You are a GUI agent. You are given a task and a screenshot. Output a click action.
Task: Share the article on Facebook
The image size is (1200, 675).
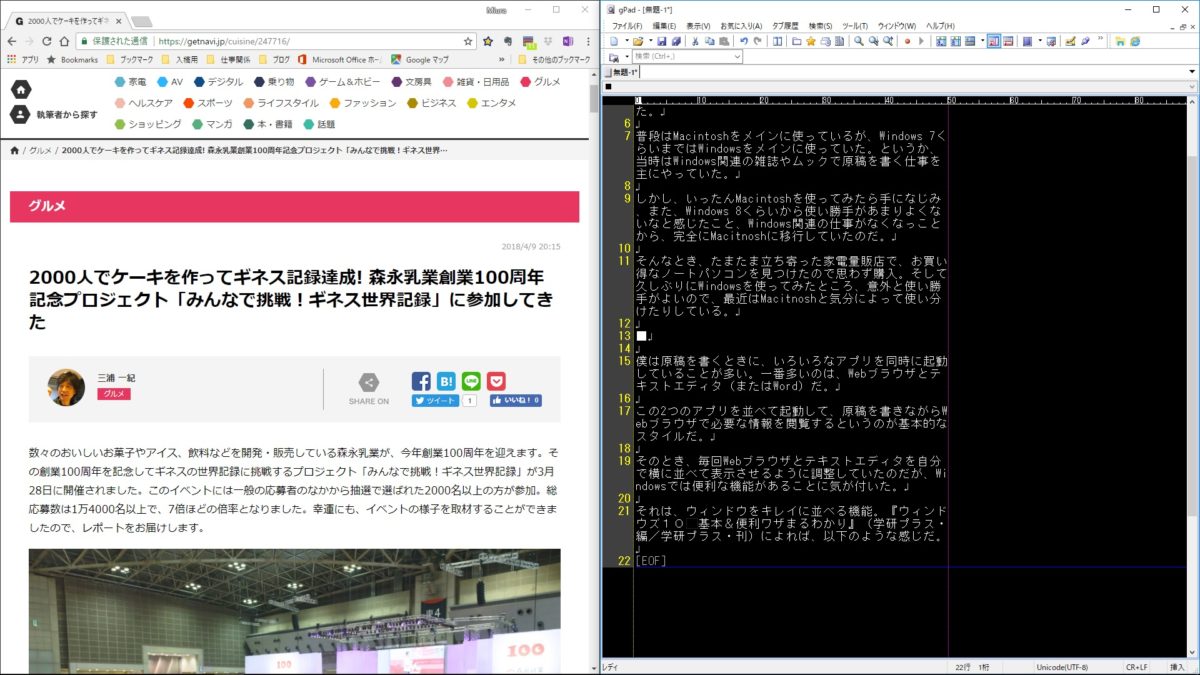[x=421, y=381]
